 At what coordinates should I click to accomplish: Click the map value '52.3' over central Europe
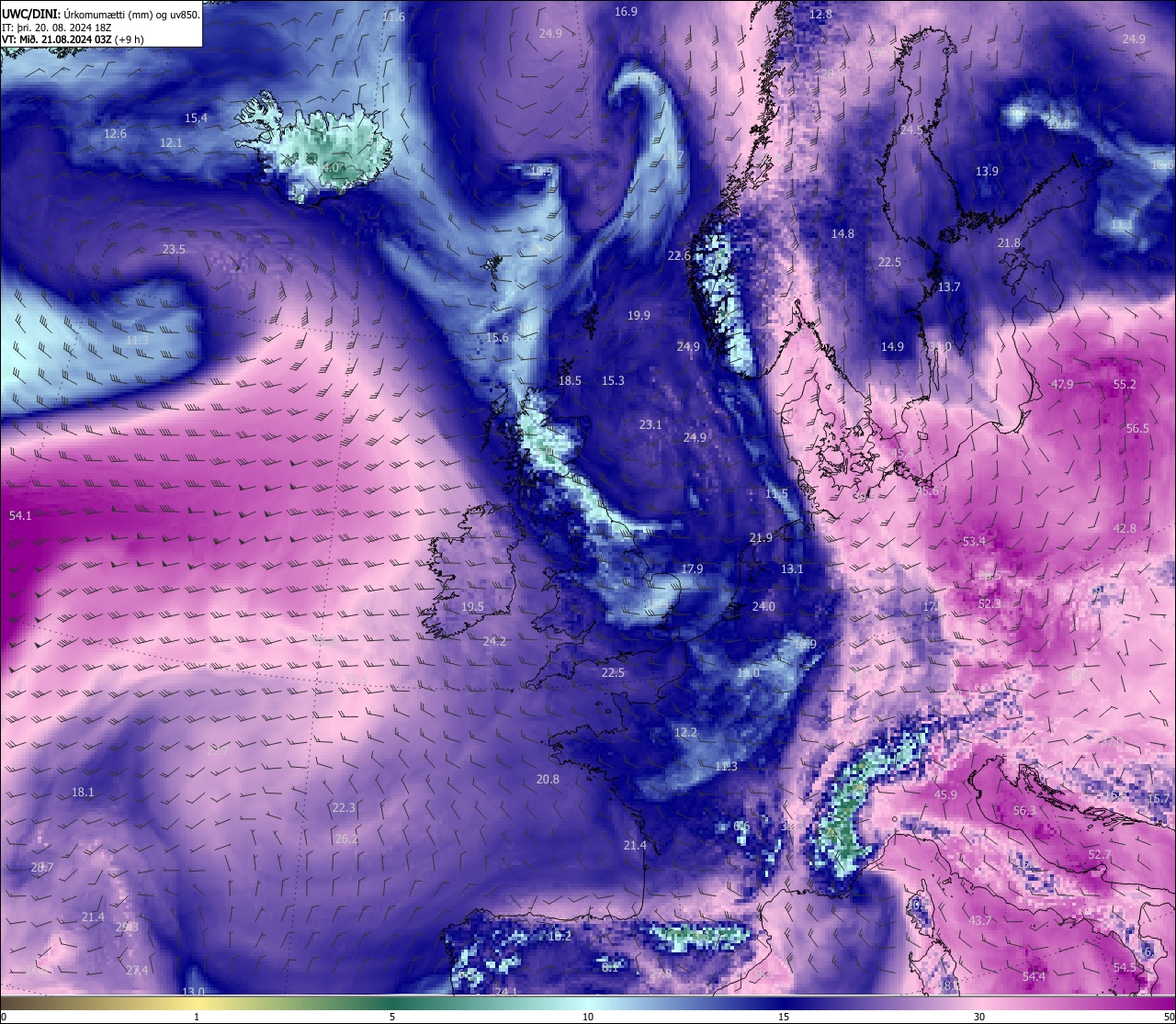(x=989, y=604)
